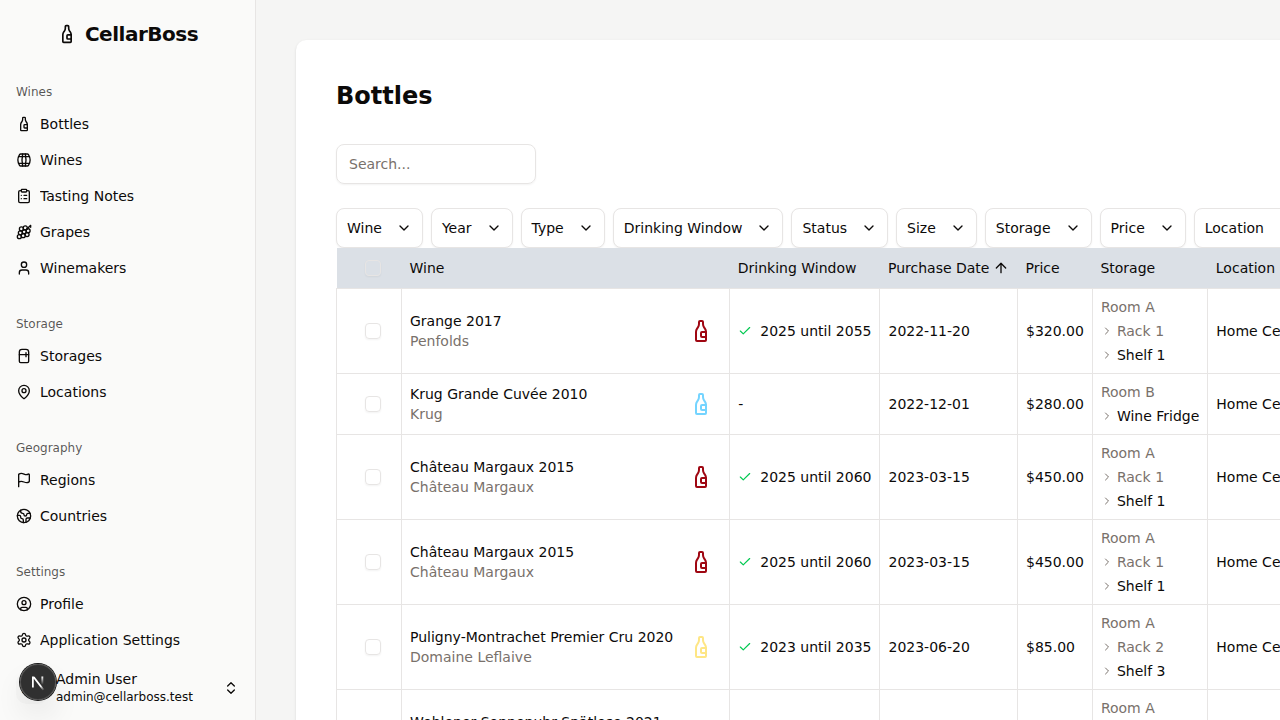Select the Bottles icon in the sidebar

(x=24, y=123)
